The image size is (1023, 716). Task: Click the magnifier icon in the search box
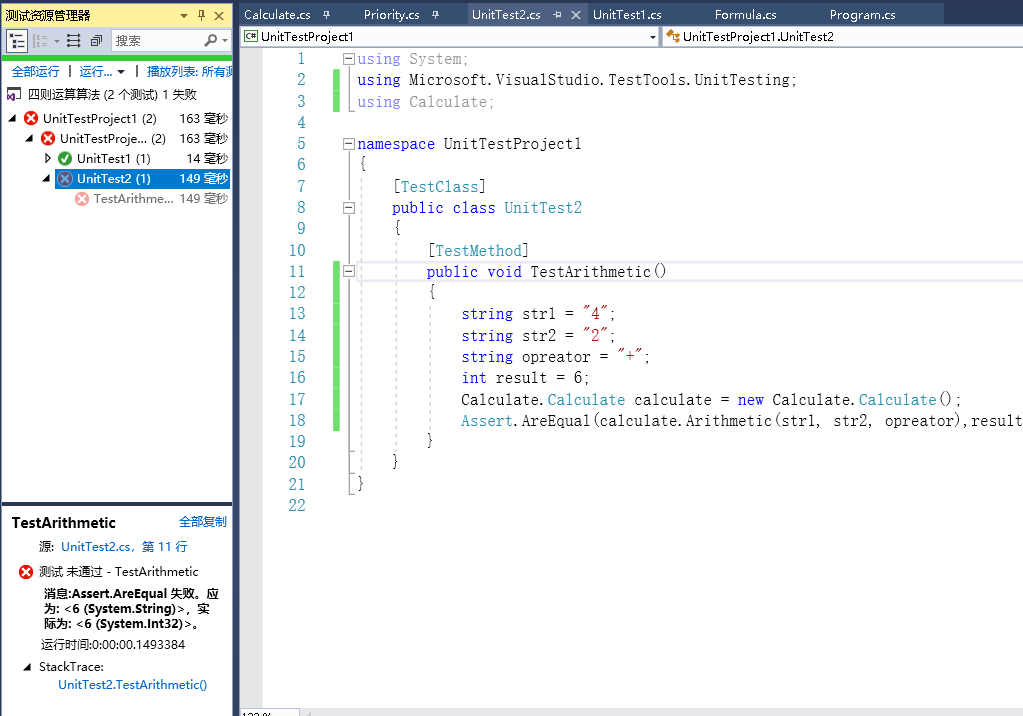(210, 41)
